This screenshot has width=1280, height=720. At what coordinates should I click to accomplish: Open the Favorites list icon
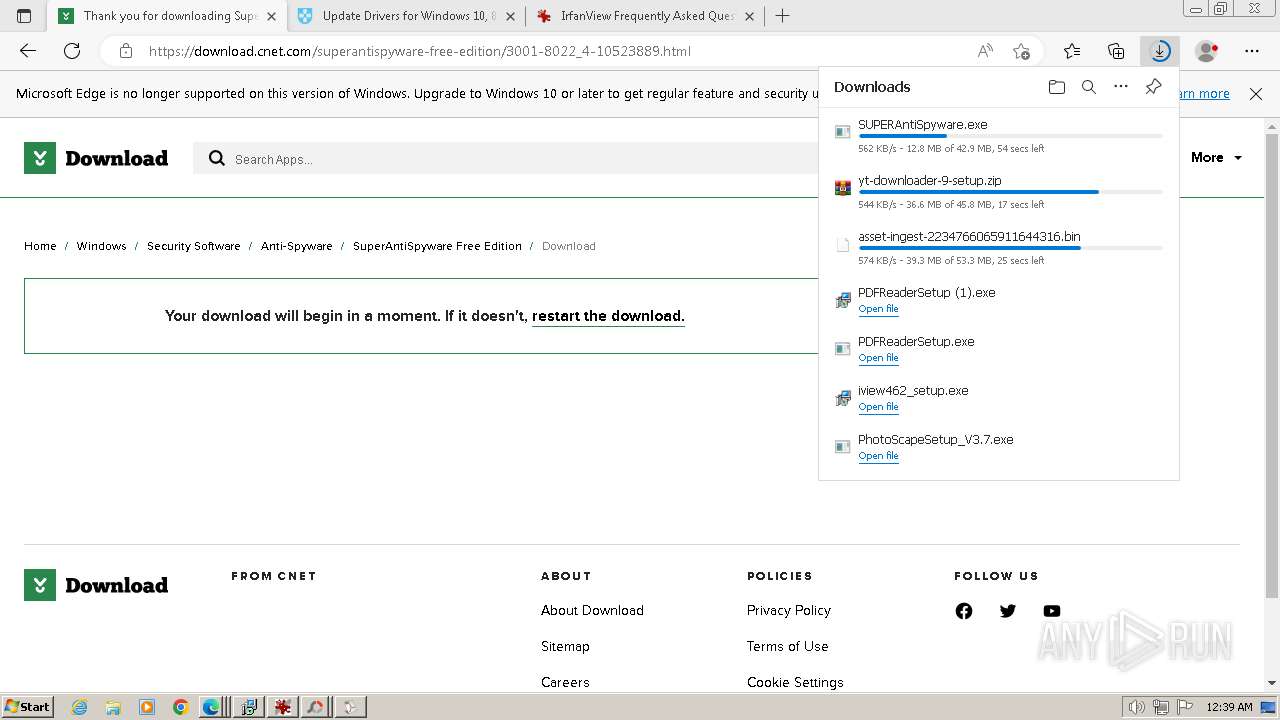coord(1072,51)
